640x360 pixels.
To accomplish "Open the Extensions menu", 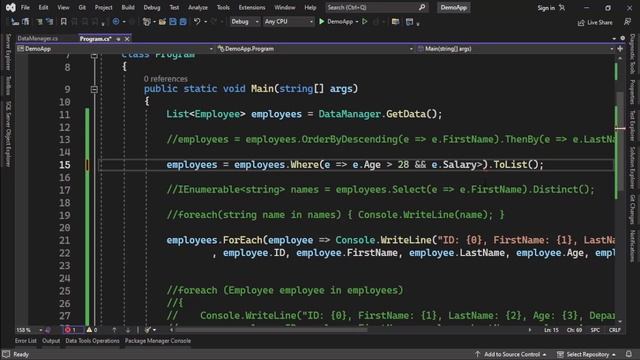I will point(252,7).
